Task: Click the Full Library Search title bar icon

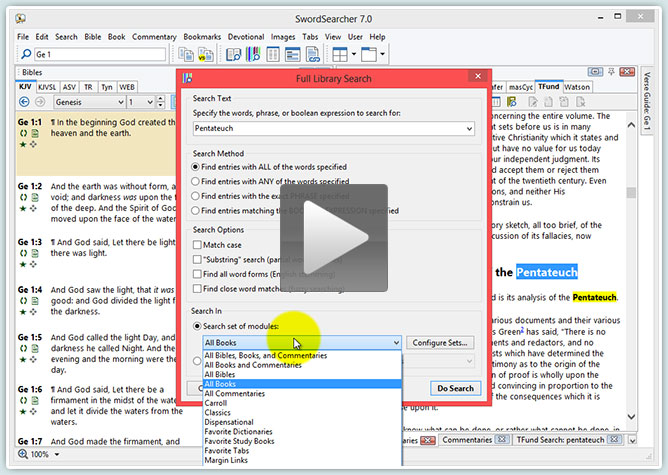Action: point(187,78)
